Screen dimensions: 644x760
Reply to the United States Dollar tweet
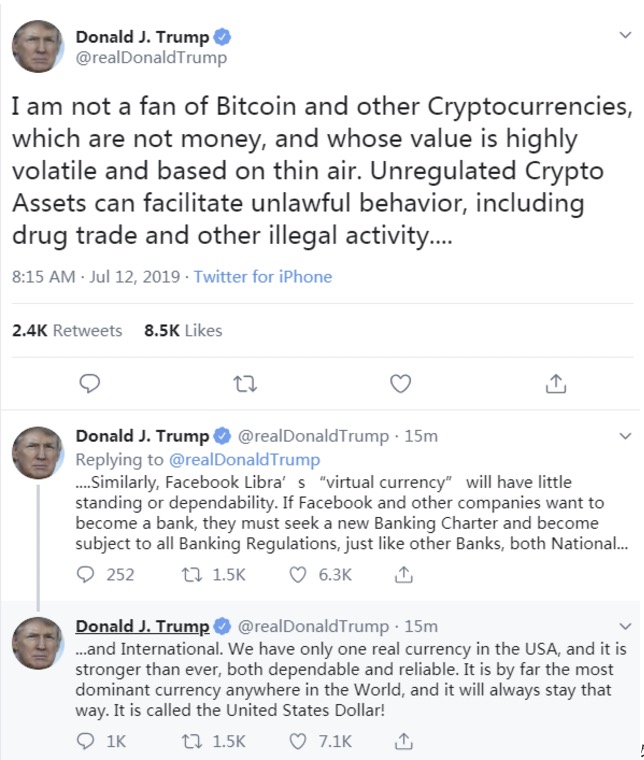click(88, 741)
